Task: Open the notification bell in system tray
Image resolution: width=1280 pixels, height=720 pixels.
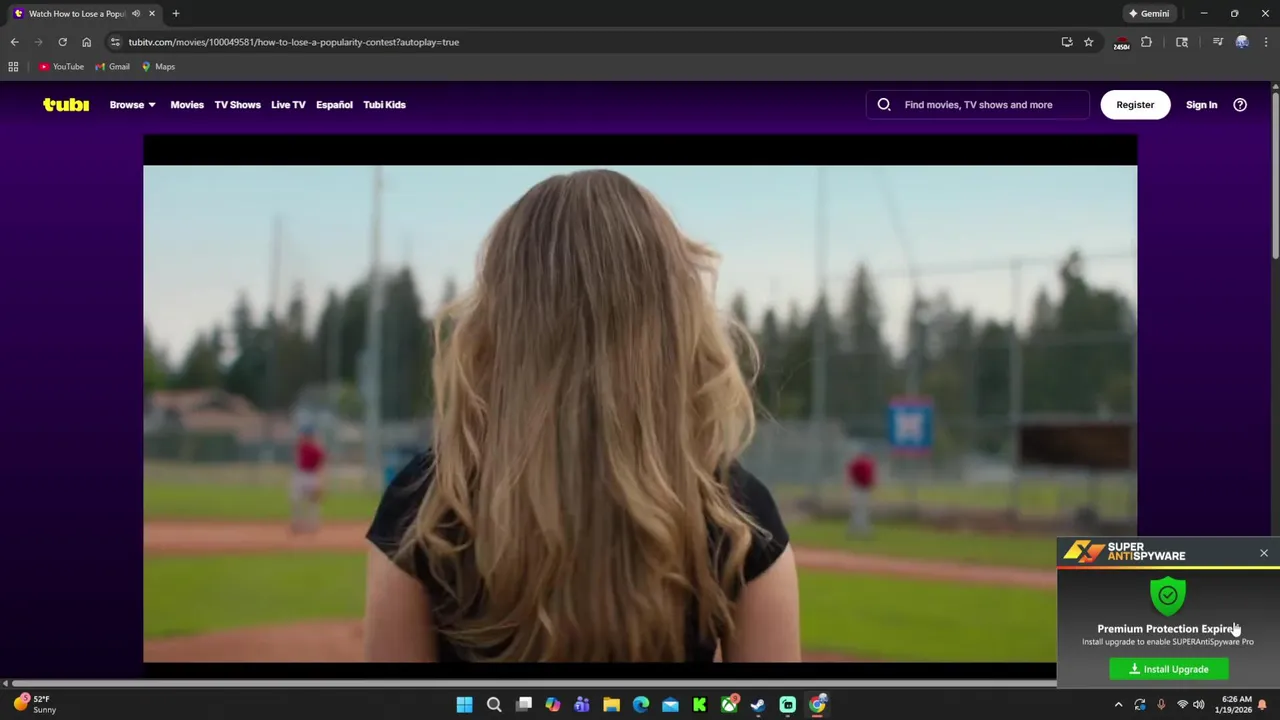Action: [1262, 705]
